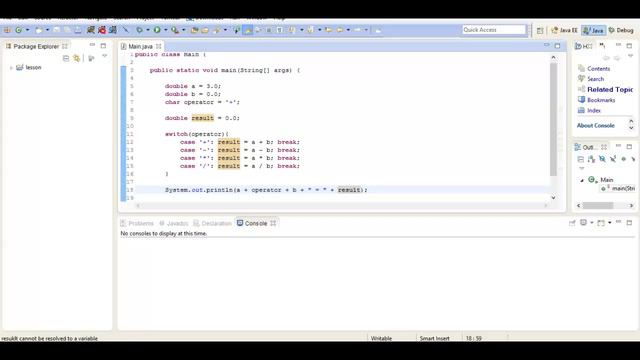Open the Outline view menu triangle

pyautogui.click(x=582, y=168)
